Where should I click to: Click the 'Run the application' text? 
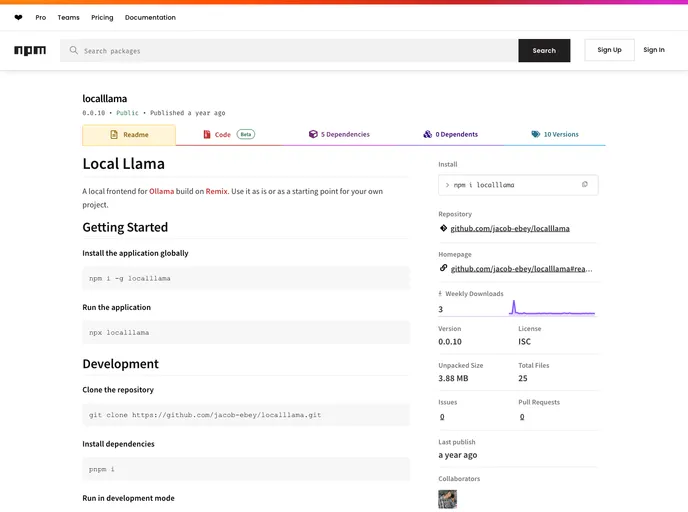pyautogui.click(x=116, y=307)
